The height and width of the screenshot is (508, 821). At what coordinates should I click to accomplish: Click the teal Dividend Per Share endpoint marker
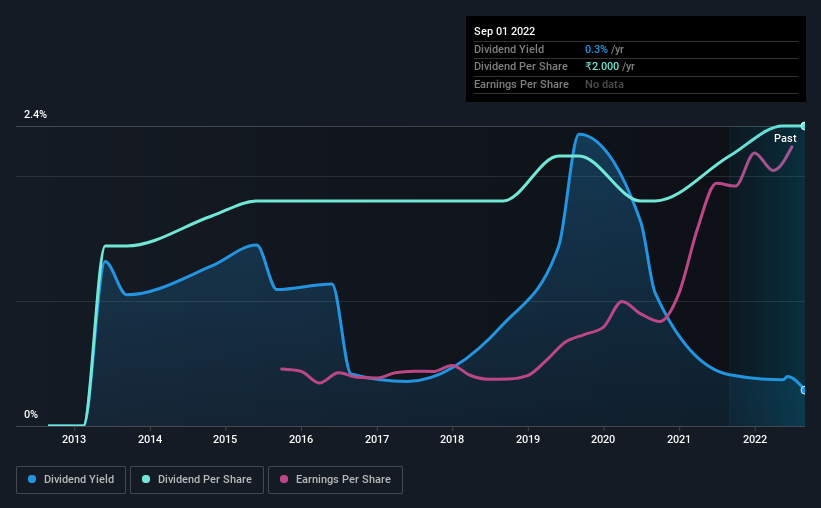[x=804, y=126]
